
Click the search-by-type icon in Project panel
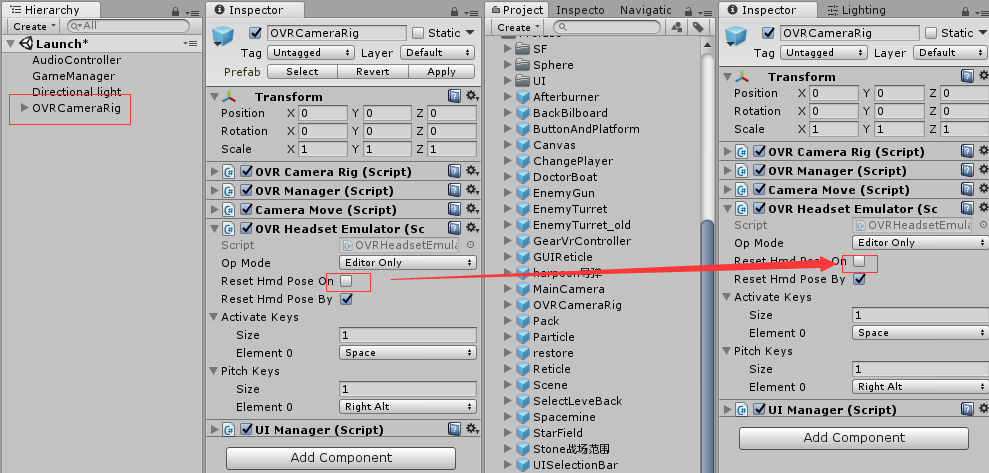click(x=677, y=27)
